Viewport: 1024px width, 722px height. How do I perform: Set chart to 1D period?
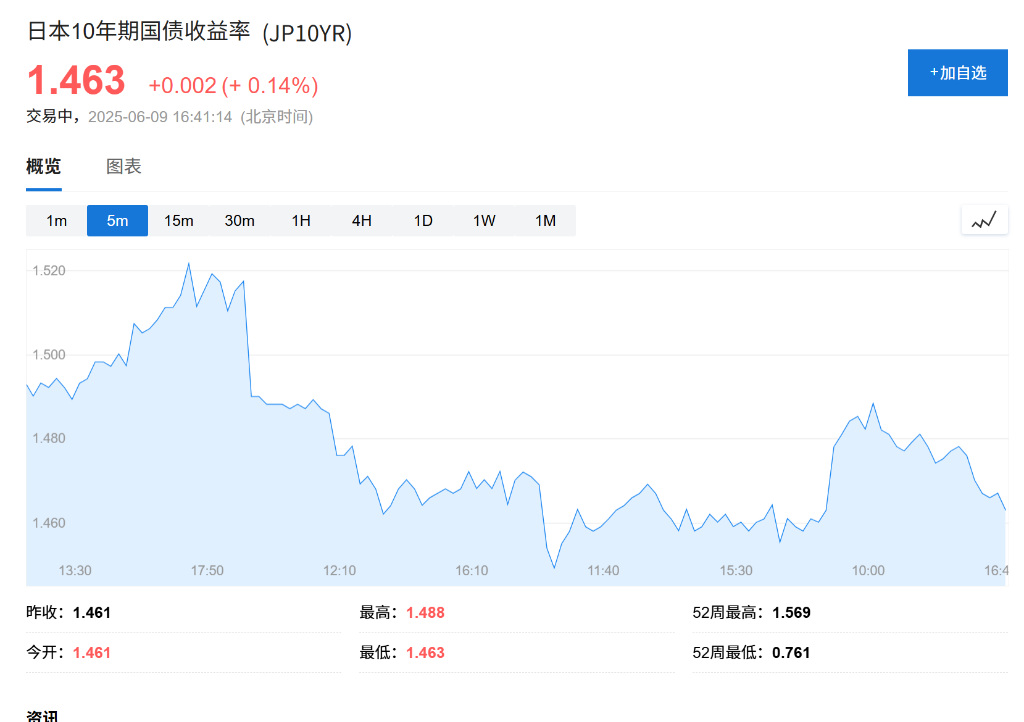[x=423, y=221]
